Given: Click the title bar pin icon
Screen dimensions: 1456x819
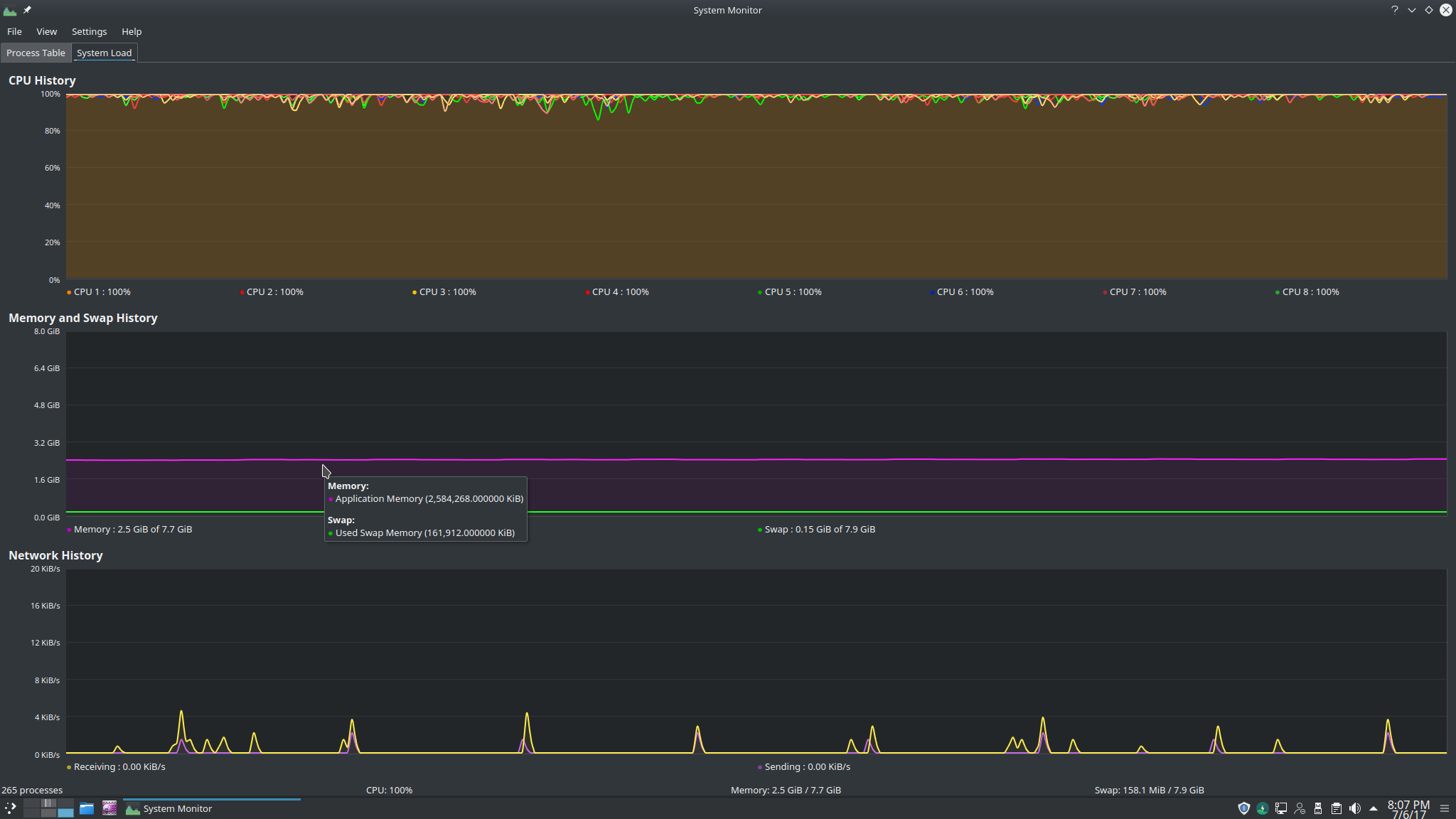Looking at the screenshot, I should [x=27, y=10].
